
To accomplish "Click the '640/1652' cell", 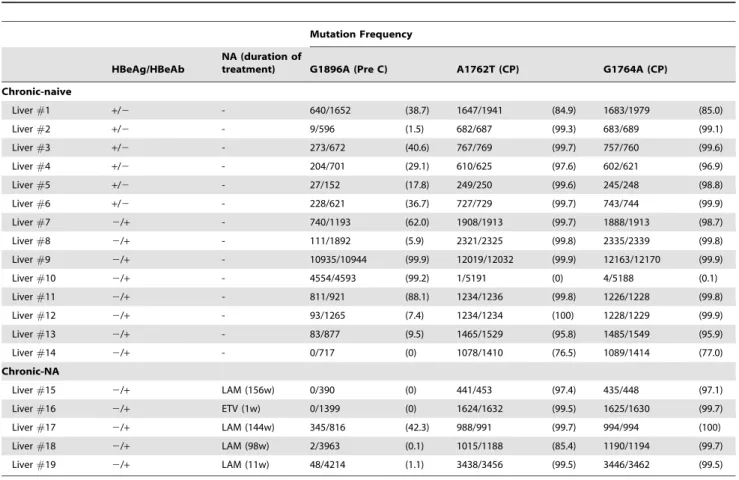I will [330, 110].
